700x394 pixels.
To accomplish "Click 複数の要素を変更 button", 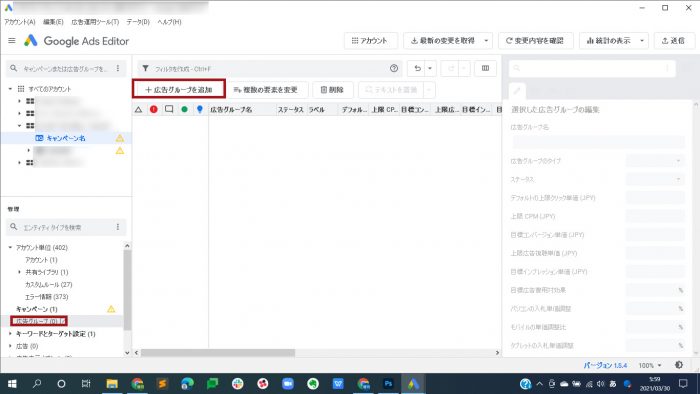I will pos(266,90).
